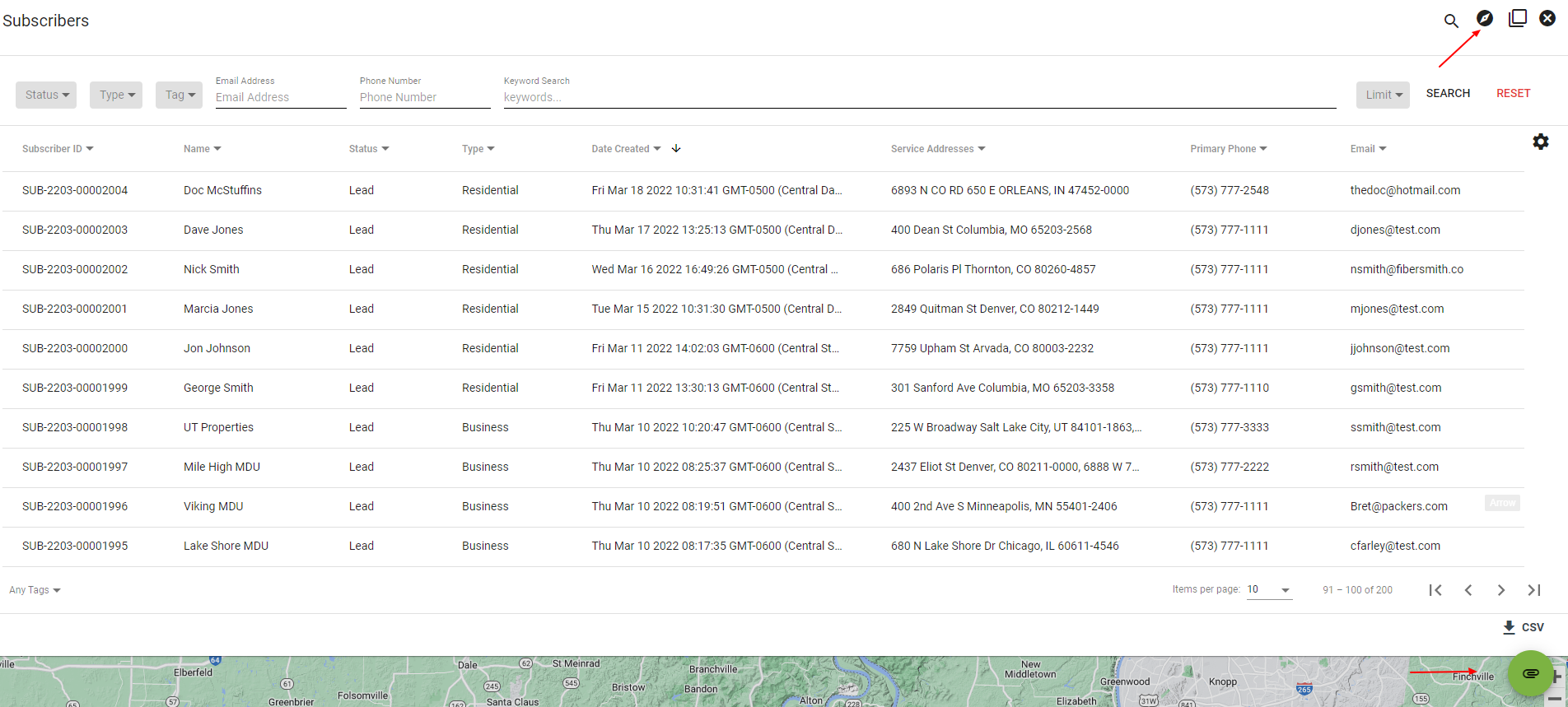Click Bristow label on map
1568x707 pixels.
[x=628, y=687]
